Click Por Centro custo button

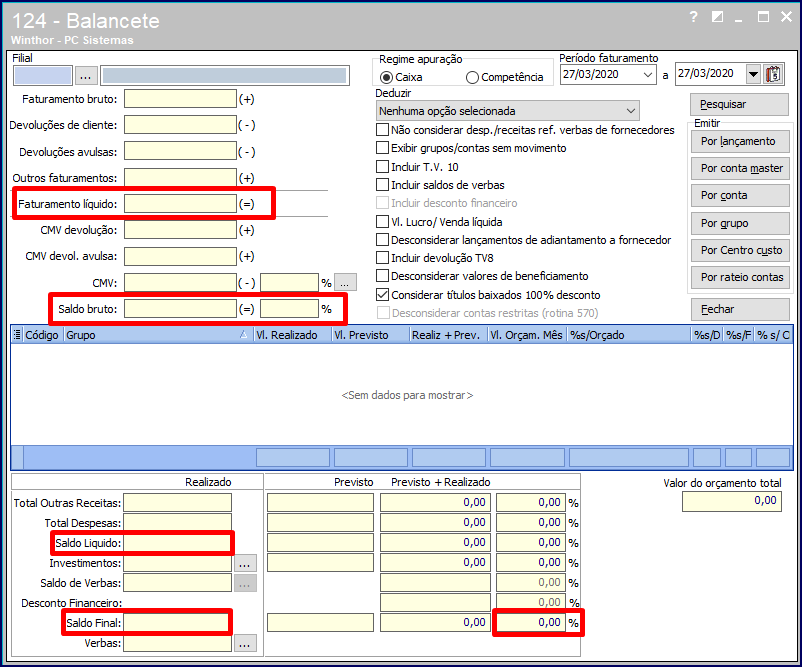click(x=740, y=250)
